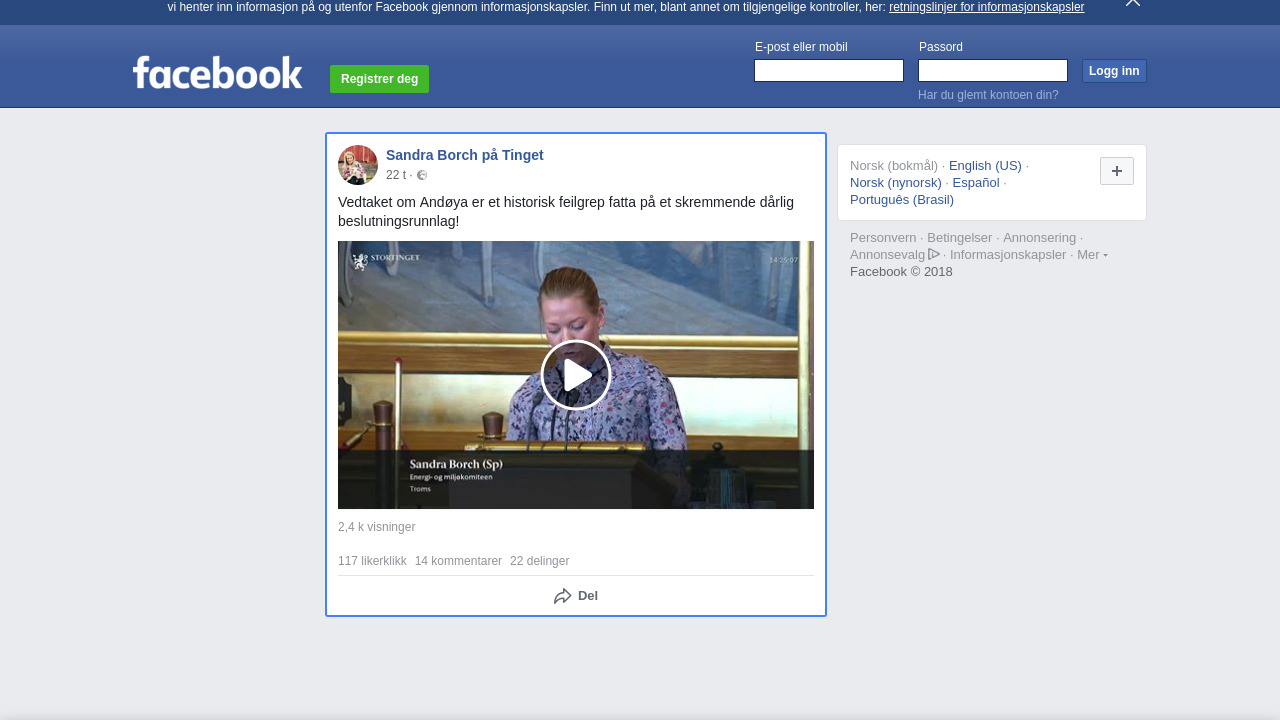
Task: View the 14 kommentarer
Action: click(458, 561)
